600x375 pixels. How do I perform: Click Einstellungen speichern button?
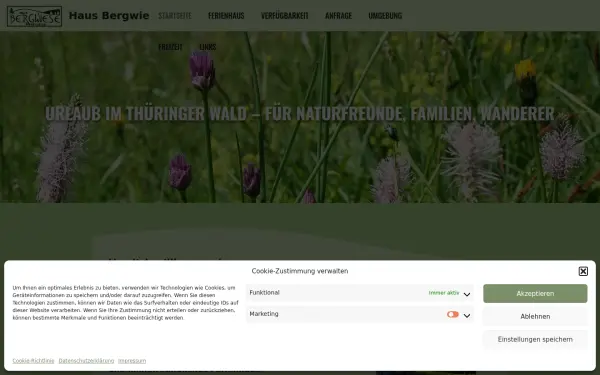click(535, 339)
